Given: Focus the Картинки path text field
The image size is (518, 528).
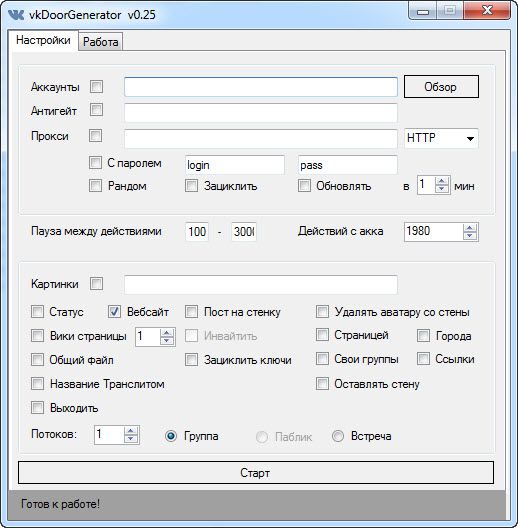Looking at the screenshot, I should [261, 285].
